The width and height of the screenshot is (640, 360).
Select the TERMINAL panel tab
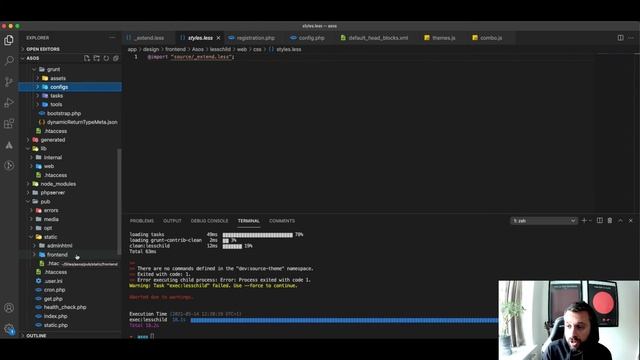coord(249,221)
